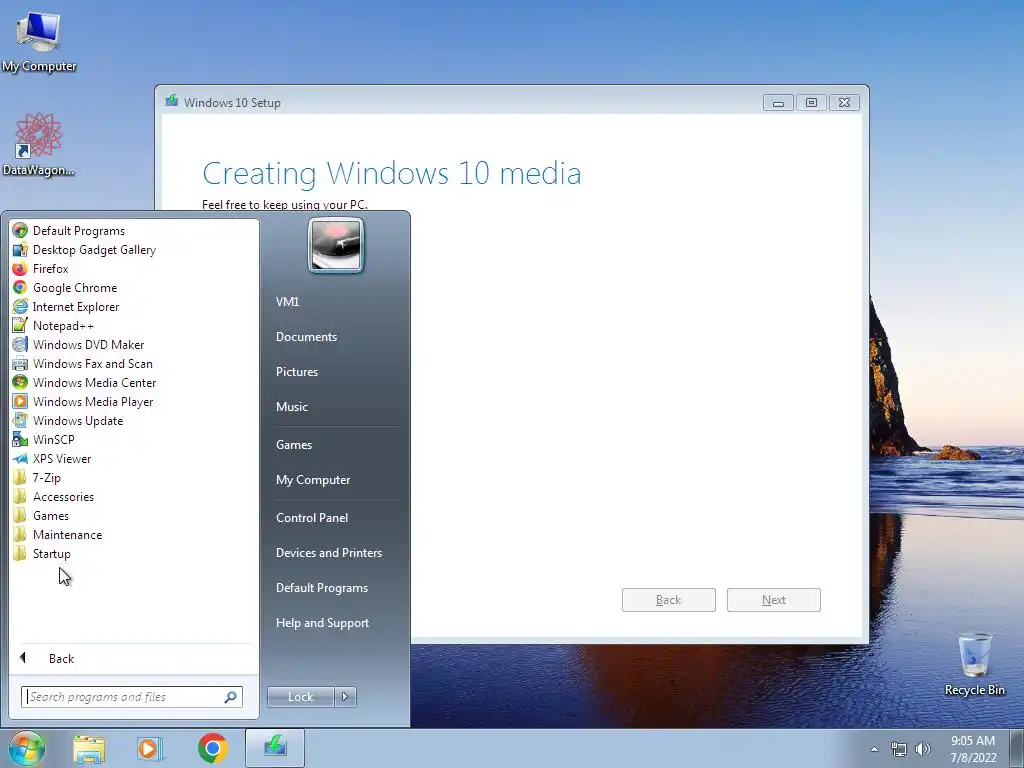Click the Next button in Setup window

tap(774, 600)
